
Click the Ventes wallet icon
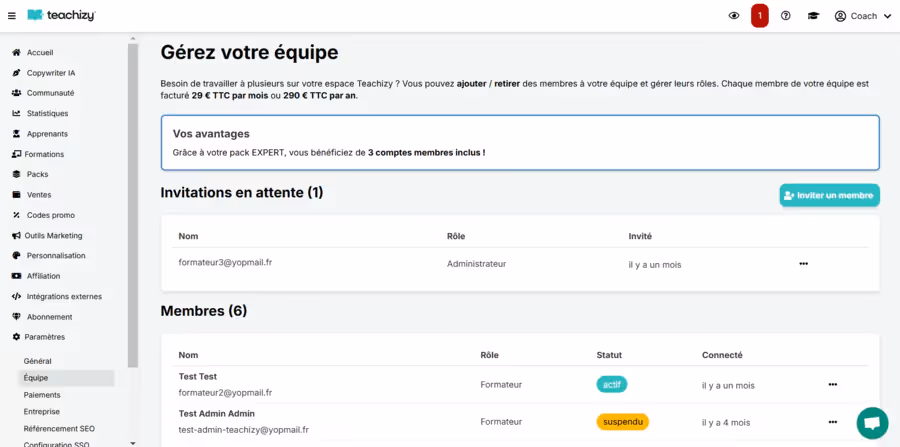[16, 195]
